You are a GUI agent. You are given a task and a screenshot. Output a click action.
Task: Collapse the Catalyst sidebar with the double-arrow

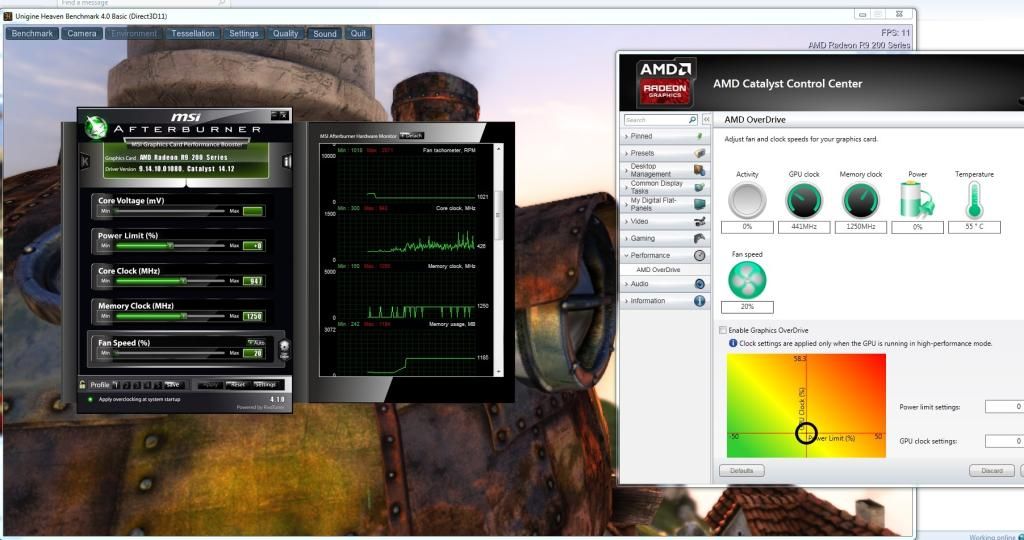coord(706,120)
